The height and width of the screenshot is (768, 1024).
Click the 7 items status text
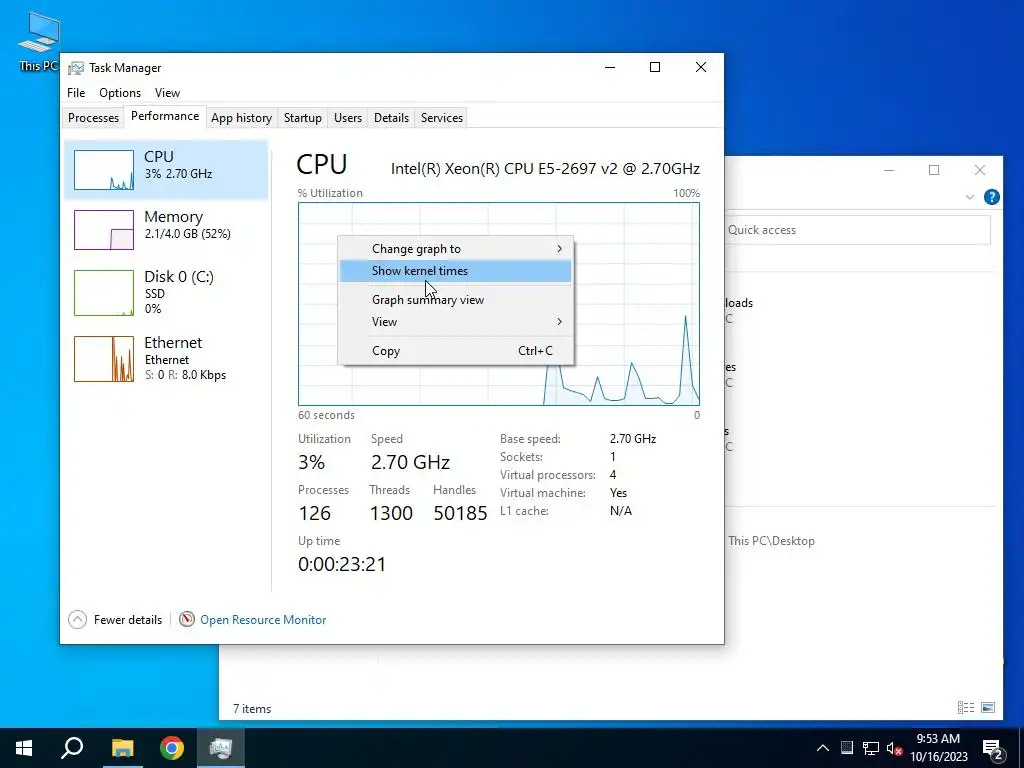tap(252, 709)
